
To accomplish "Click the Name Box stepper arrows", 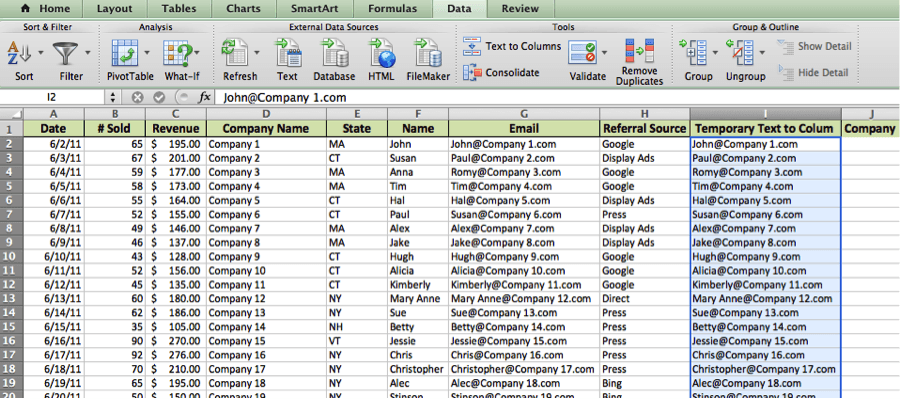I will (x=113, y=98).
